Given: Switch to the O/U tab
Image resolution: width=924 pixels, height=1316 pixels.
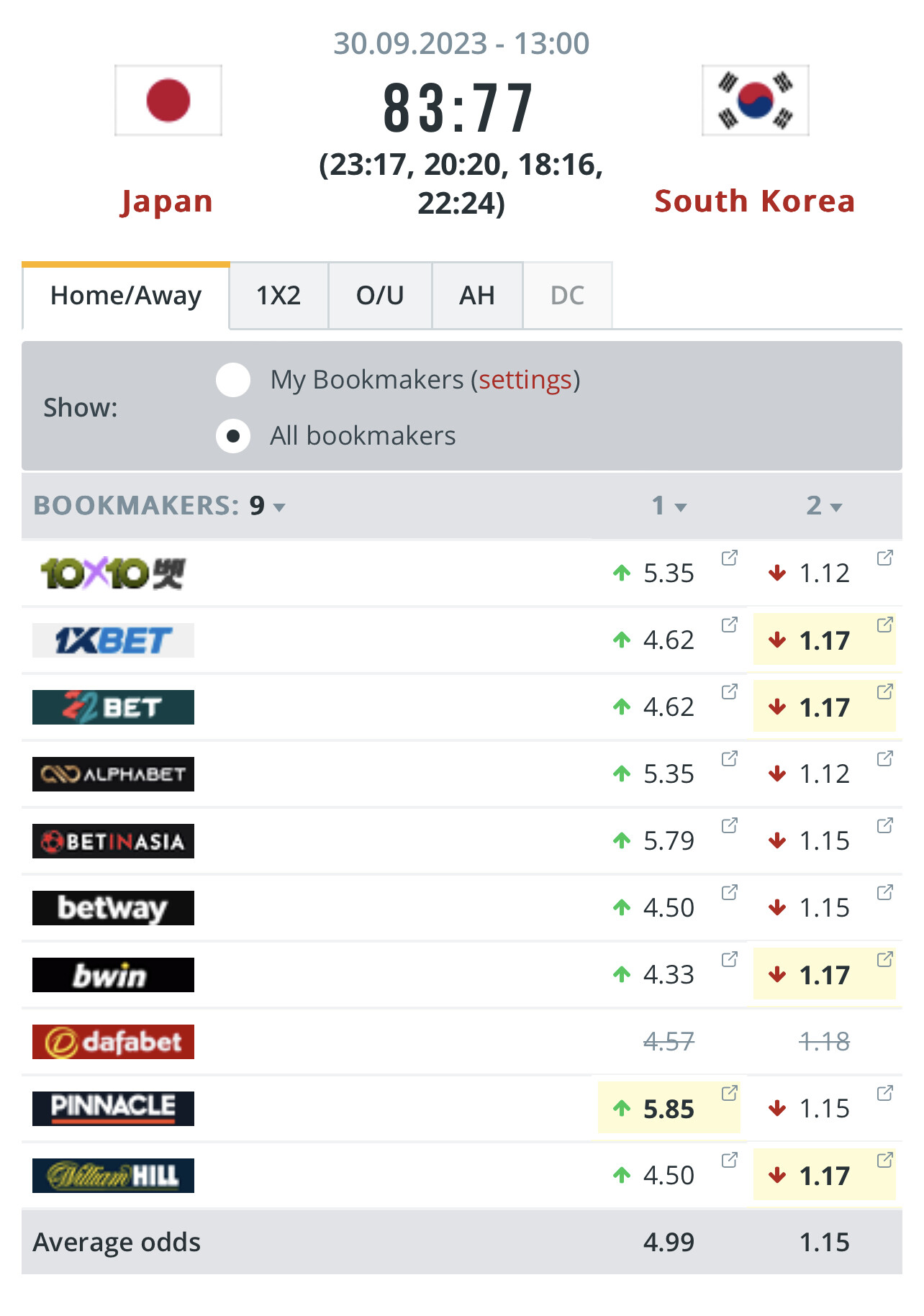Looking at the screenshot, I should [x=380, y=296].
